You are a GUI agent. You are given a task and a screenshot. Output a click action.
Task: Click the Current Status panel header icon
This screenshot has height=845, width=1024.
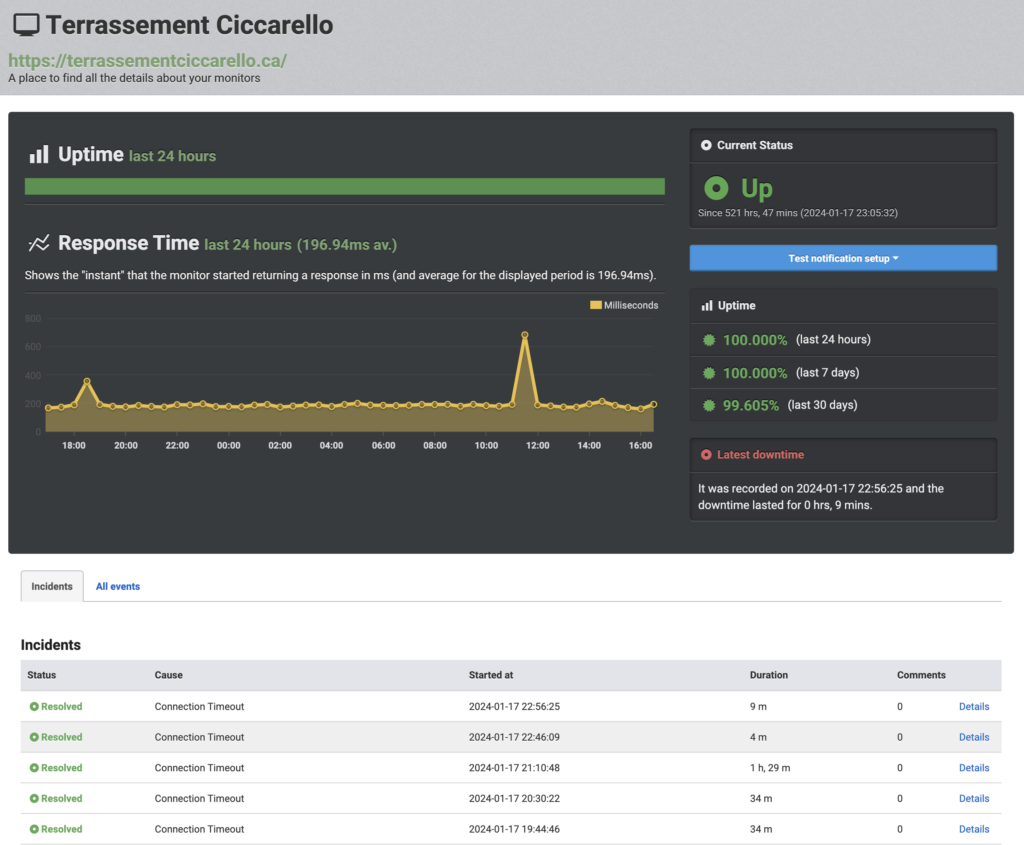(x=706, y=145)
